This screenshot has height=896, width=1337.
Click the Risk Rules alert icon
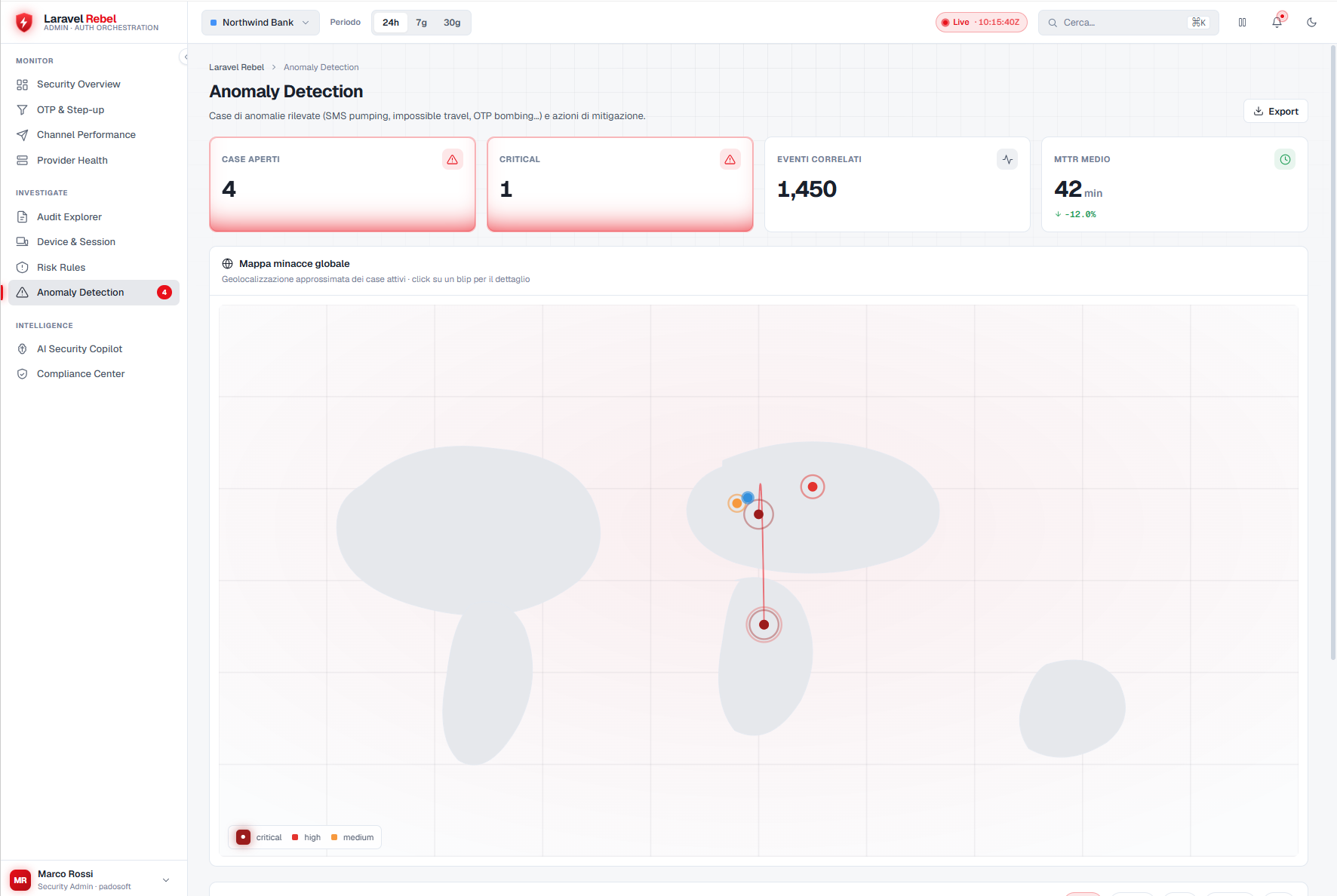click(23, 268)
